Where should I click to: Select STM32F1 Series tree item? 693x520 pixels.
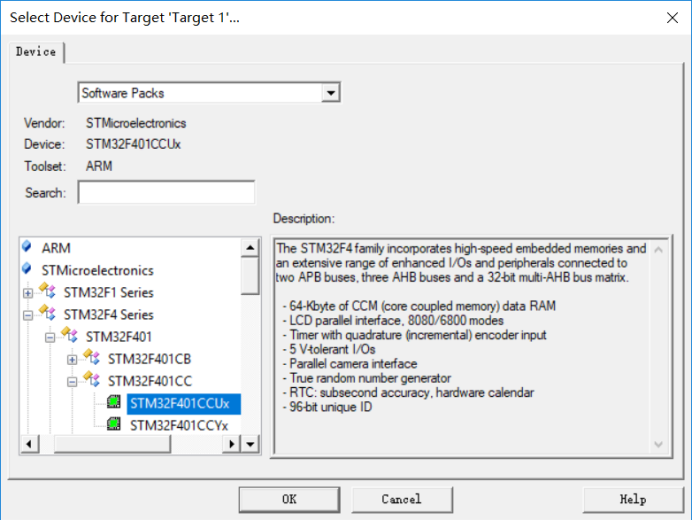pyautogui.click(x=109, y=292)
